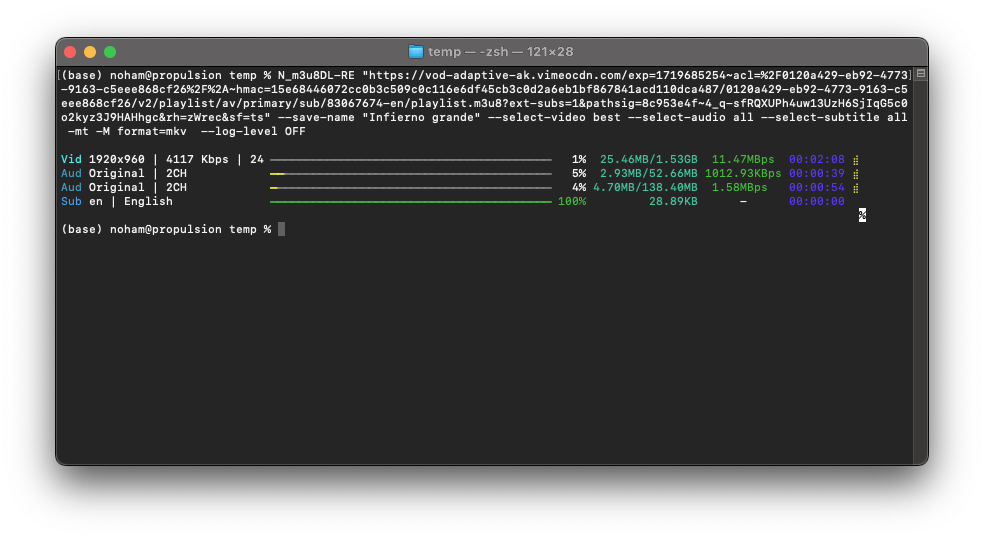
Task: Click the '1%' video percentage
Action: pos(579,159)
